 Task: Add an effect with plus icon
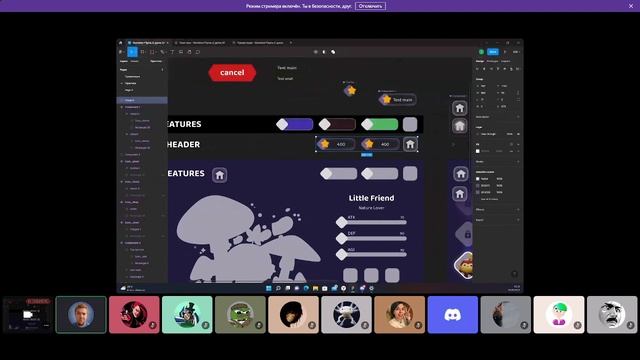click(x=518, y=210)
